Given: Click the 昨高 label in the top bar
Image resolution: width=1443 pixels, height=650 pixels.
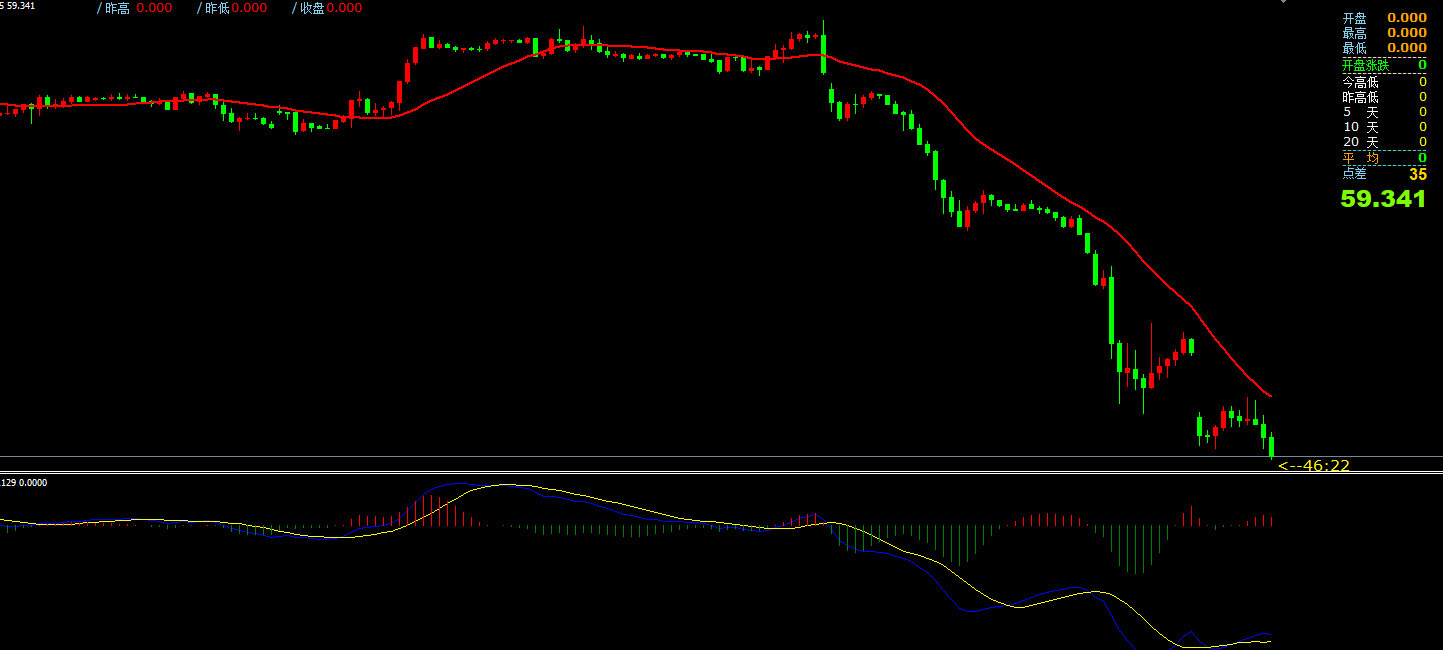Looking at the screenshot, I should point(117,8).
